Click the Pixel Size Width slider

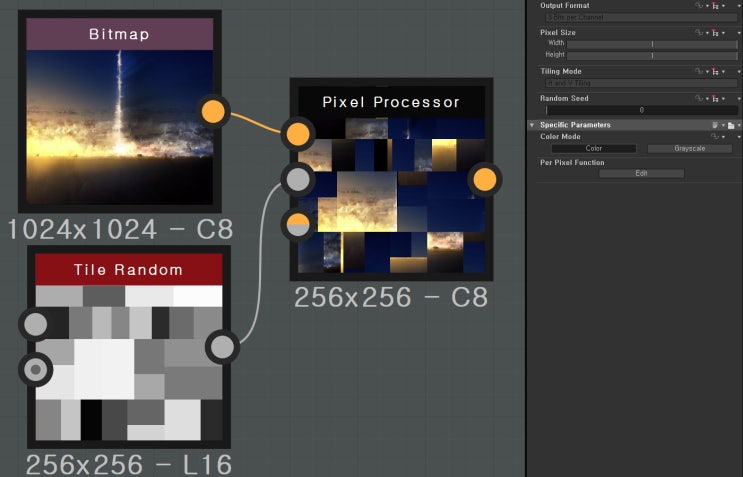652,44
